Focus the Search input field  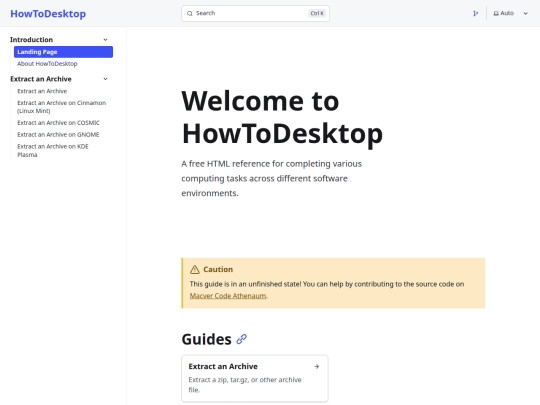point(256,13)
